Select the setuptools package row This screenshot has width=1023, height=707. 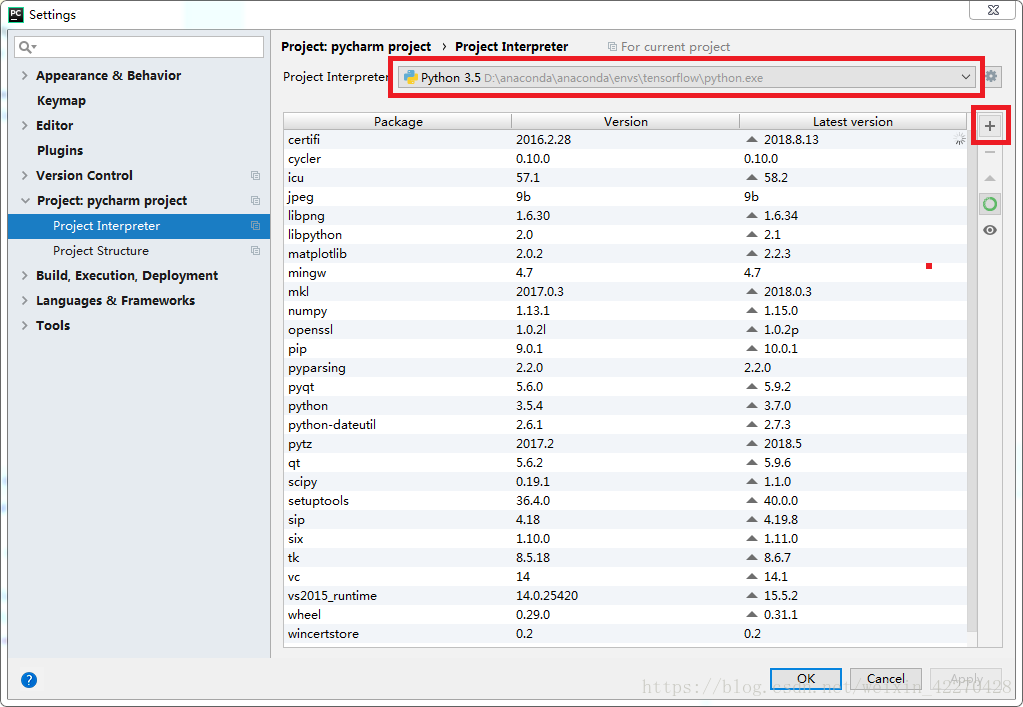pos(626,500)
